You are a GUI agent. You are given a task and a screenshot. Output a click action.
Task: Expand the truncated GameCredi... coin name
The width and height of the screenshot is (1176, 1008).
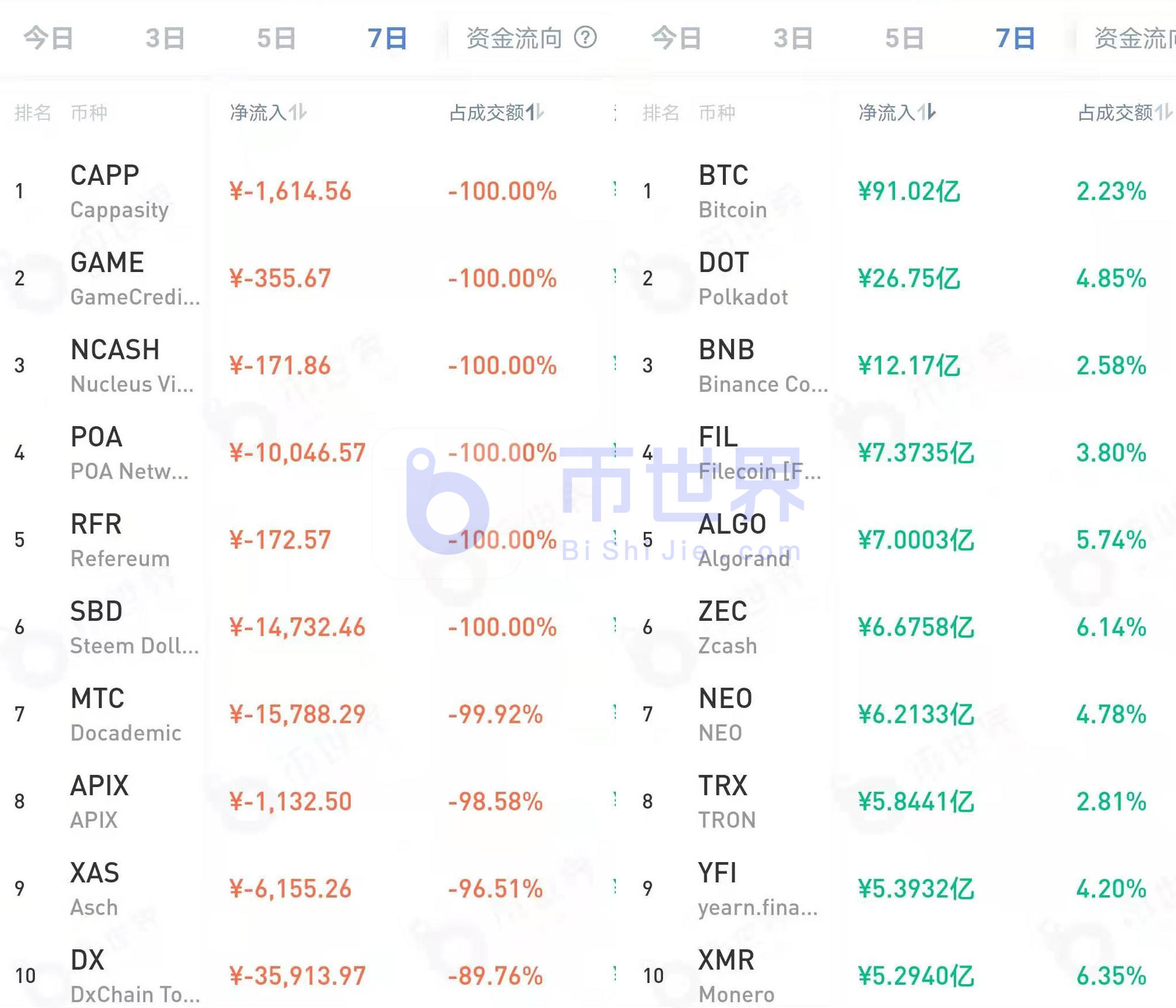click(135, 297)
